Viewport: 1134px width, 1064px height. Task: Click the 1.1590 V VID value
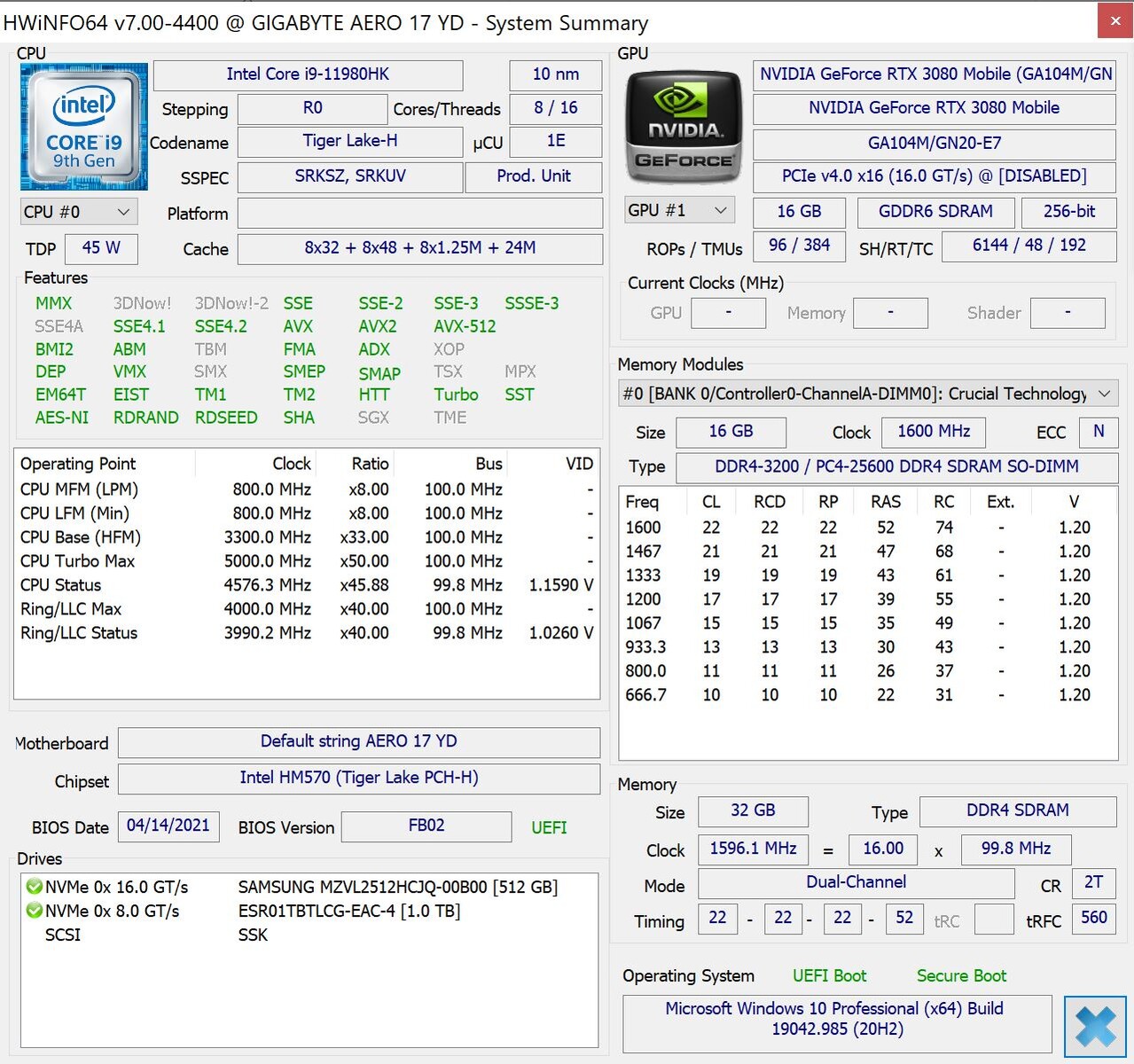coord(561,585)
